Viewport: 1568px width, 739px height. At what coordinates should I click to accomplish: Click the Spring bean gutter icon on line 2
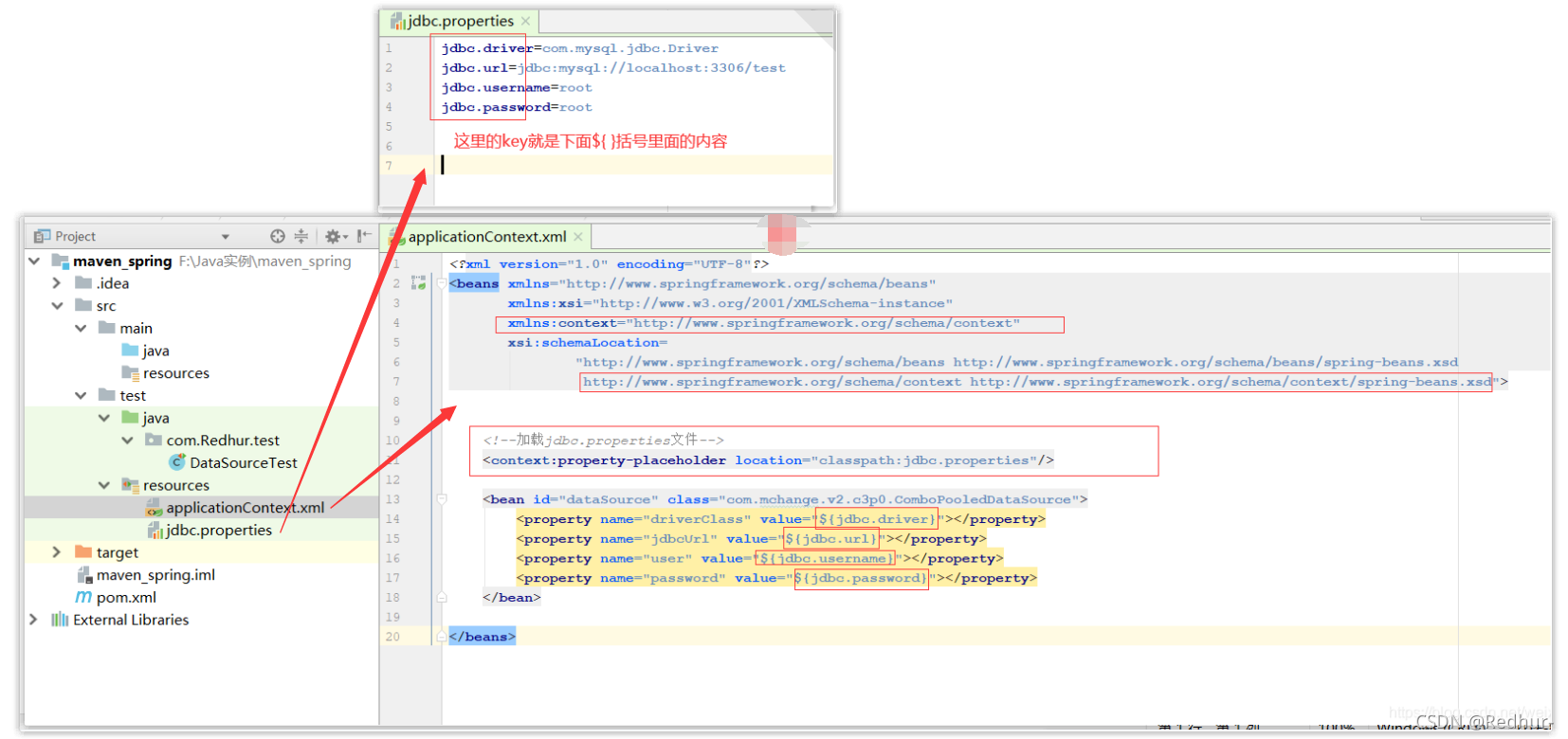(x=418, y=283)
